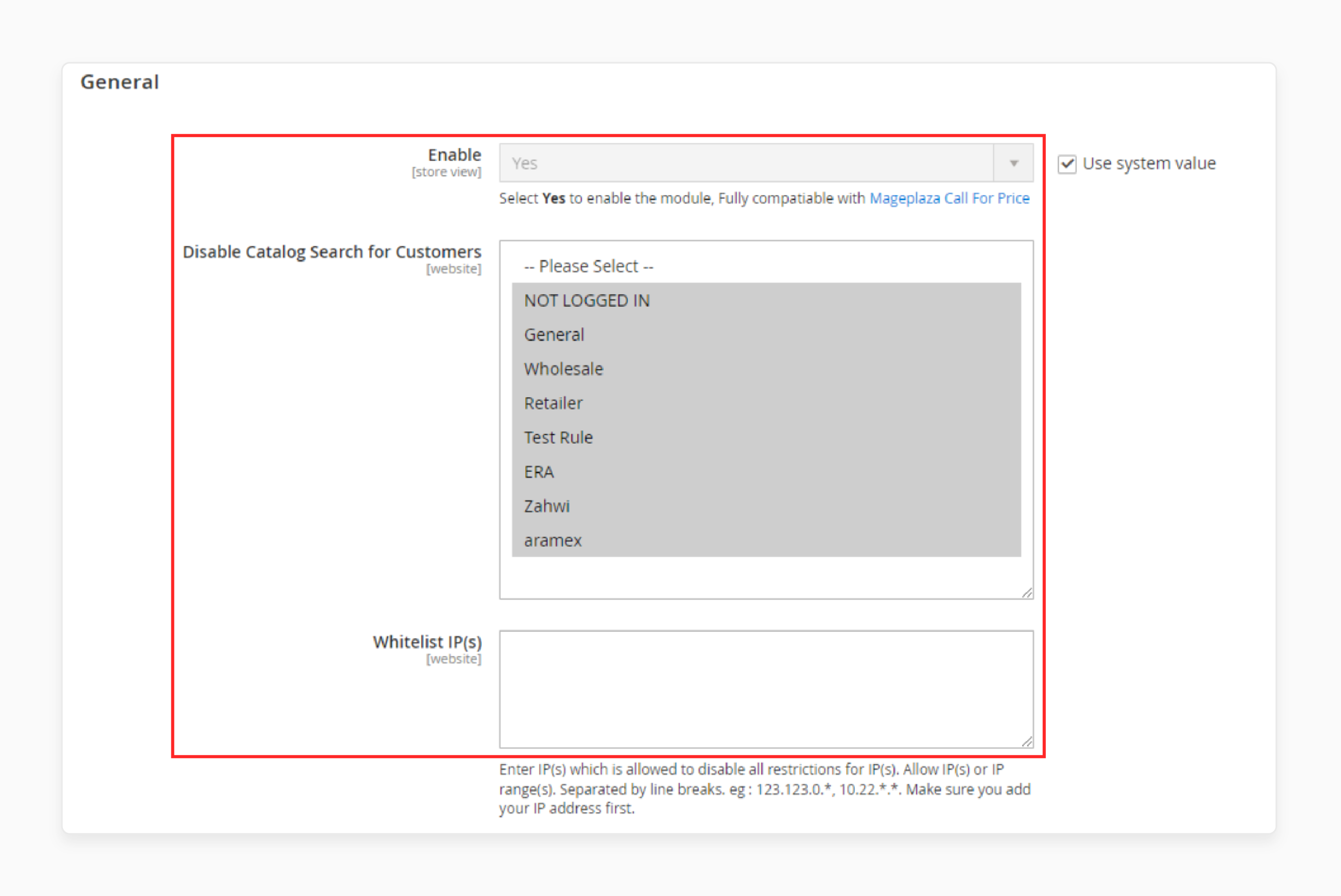Select NOT LOGGED IN customer group
The width and height of the screenshot is (1341, 896).
pyautogui.click(x=766, y=300)
